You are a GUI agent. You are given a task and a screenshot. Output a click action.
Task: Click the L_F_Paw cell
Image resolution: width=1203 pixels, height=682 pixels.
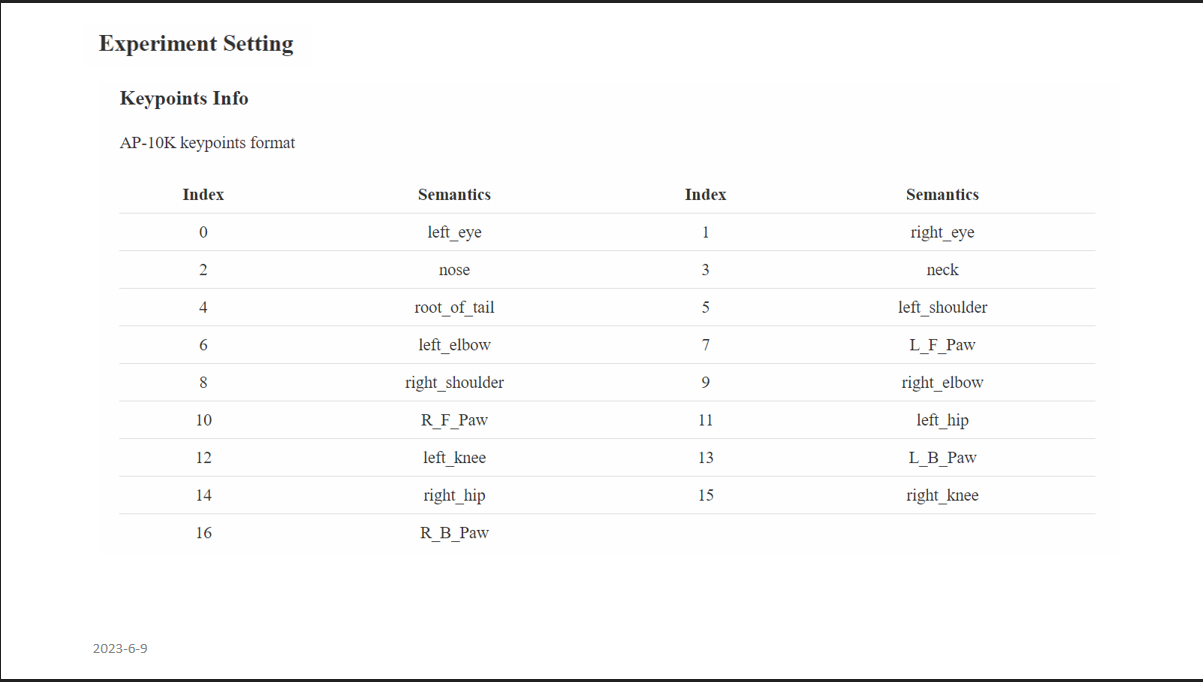942,345
